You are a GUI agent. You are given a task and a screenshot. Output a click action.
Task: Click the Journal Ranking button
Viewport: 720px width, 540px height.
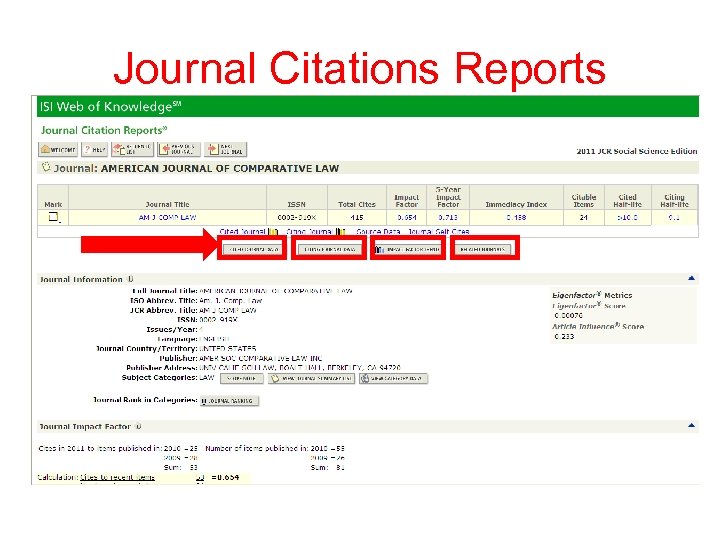(230, 401)
